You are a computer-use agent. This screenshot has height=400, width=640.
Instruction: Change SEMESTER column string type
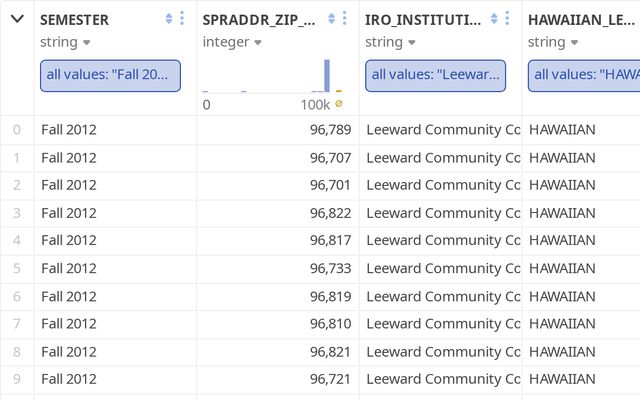64,42
